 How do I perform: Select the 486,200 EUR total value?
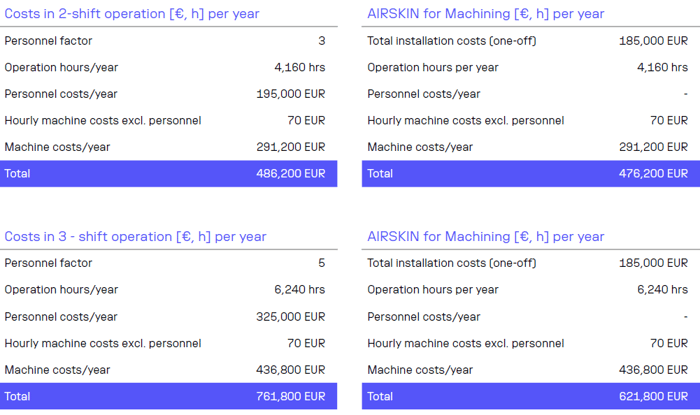[x=290, y=173]
